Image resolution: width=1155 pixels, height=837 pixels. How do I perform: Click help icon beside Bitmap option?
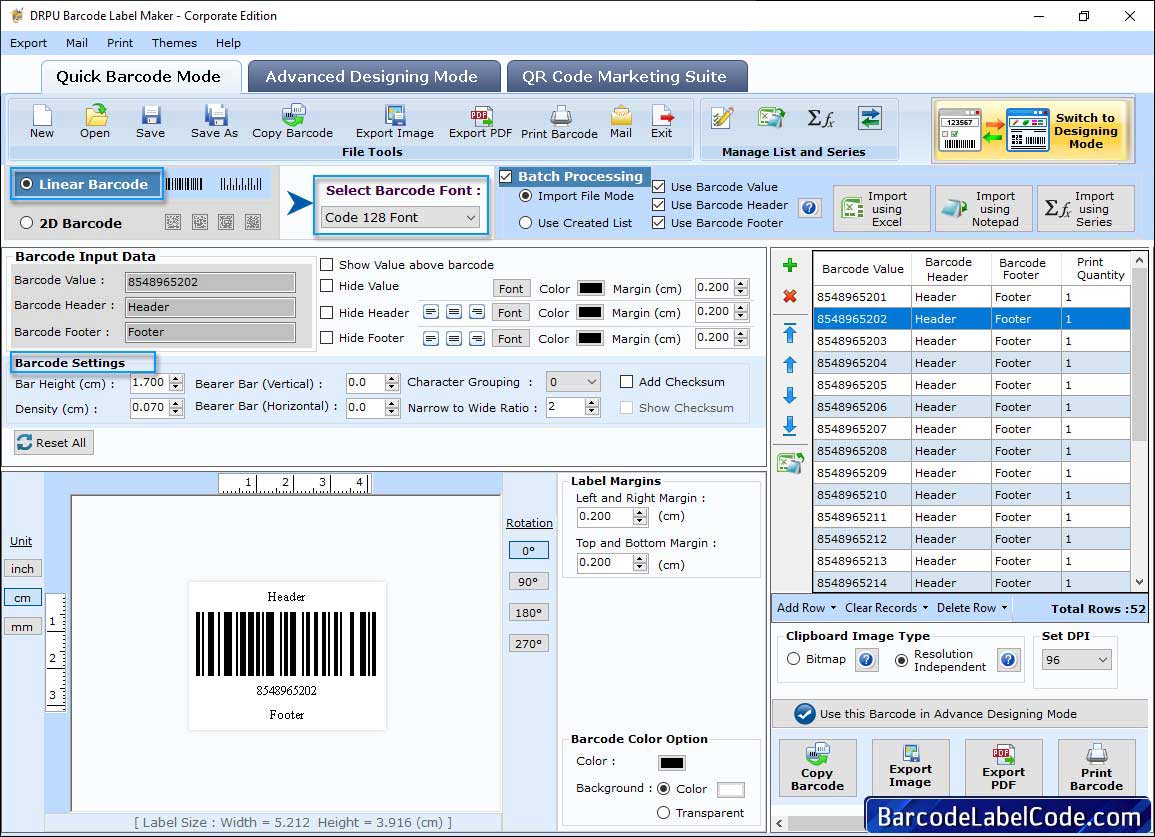click(866, 659)
